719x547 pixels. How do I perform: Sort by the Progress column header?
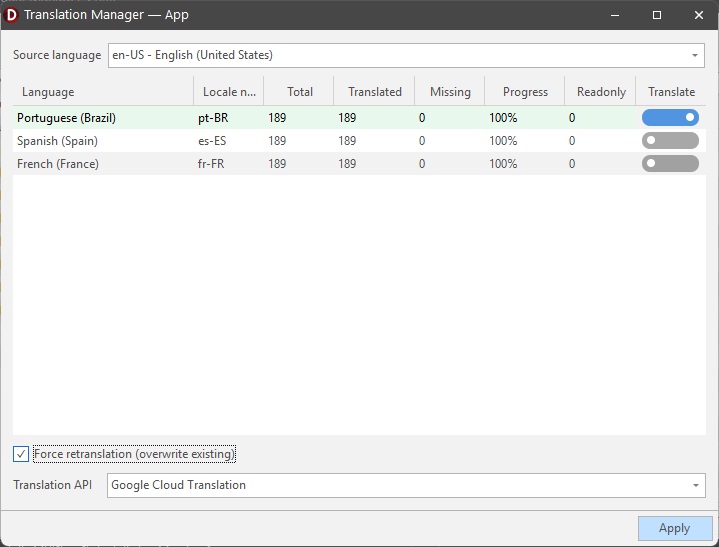coord(525,92)
